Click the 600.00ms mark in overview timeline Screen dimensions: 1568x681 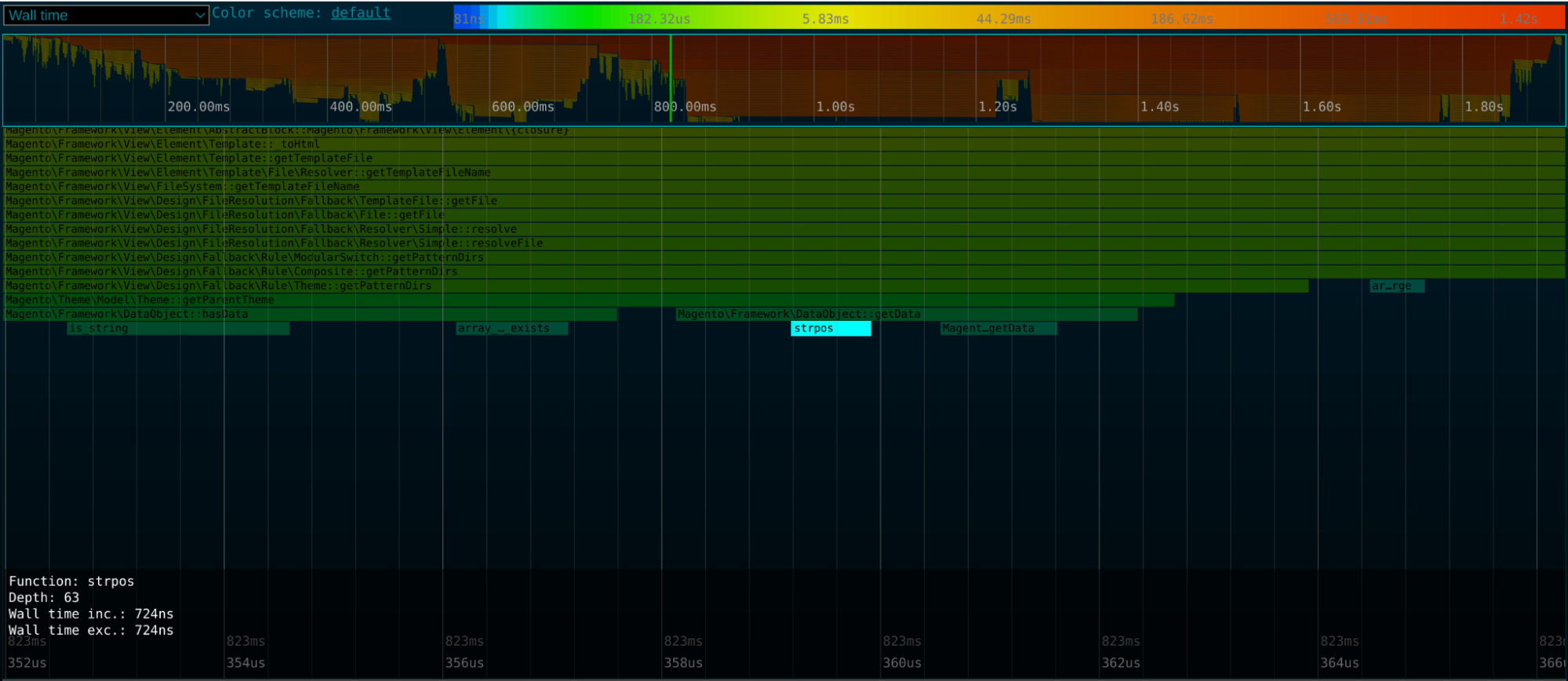[523, 107]
